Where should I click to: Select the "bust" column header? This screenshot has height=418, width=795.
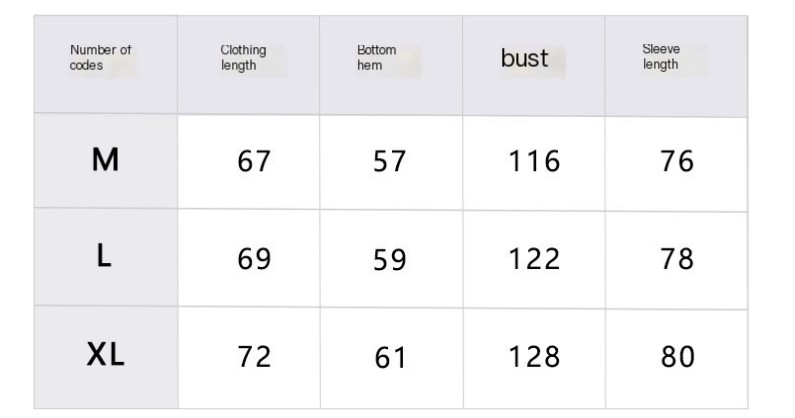click(x=525, y=58)
